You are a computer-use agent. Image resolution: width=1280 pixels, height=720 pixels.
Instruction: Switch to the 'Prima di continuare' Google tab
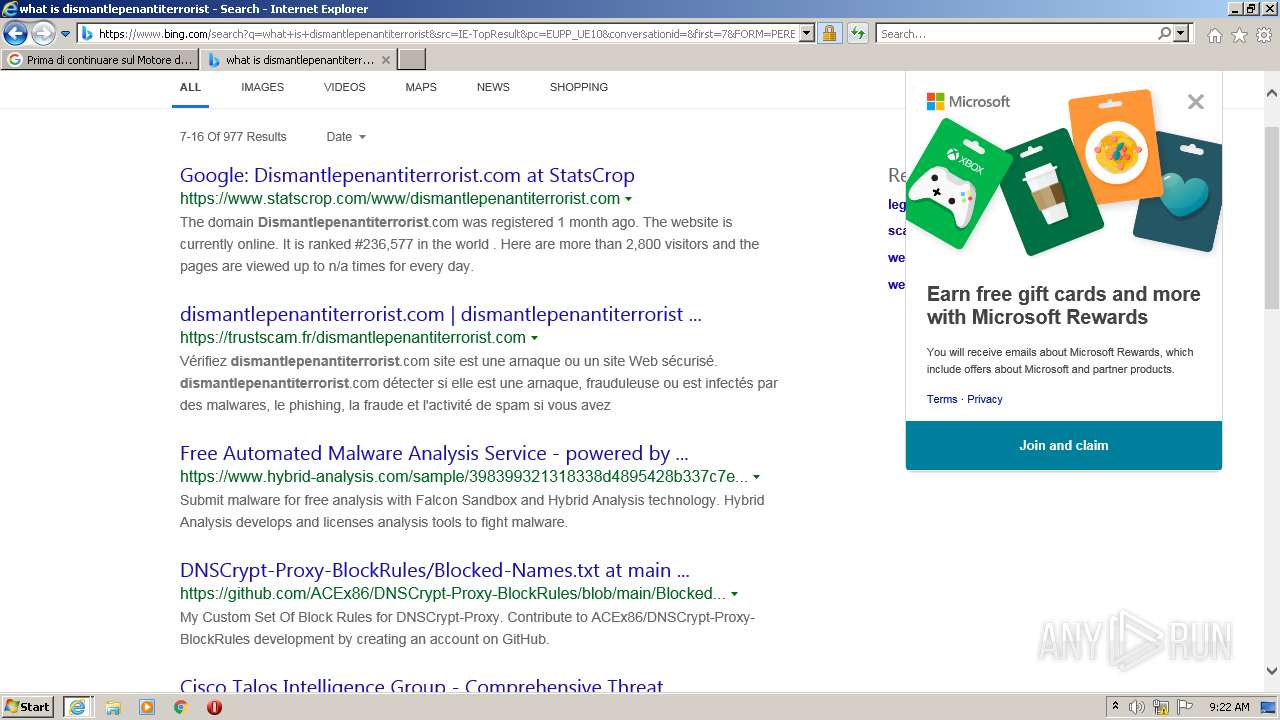coord(100,60)
